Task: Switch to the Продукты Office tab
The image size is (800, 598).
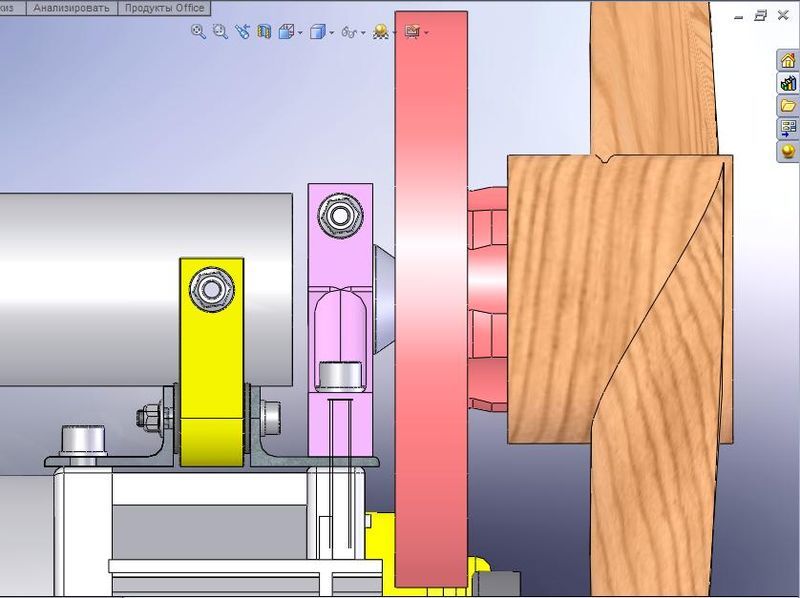Action: pos(164,7)
